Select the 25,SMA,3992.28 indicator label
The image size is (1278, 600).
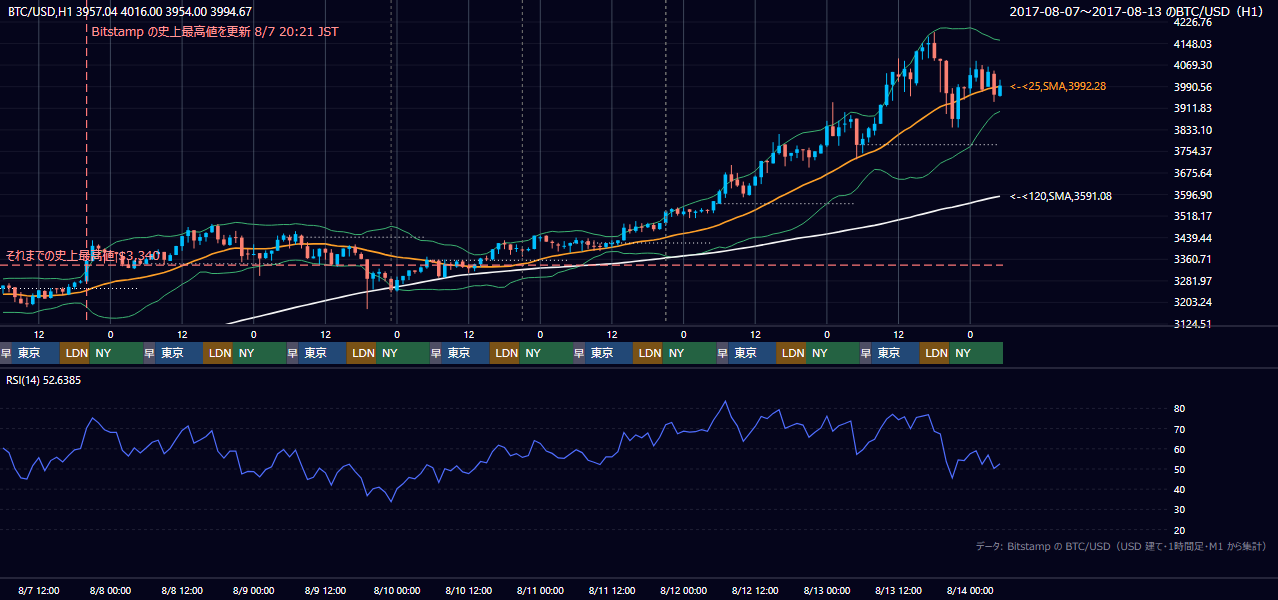1058,87
